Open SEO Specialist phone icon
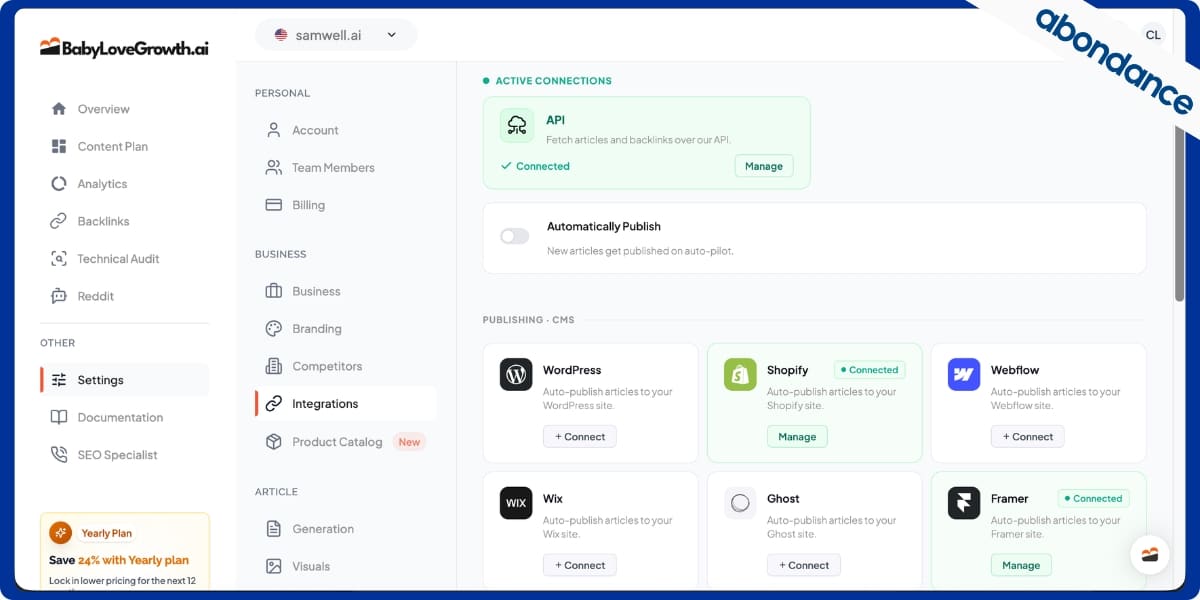Image resolution: width=1200 pixels, height=600 pixels. (x=59, y=455)
